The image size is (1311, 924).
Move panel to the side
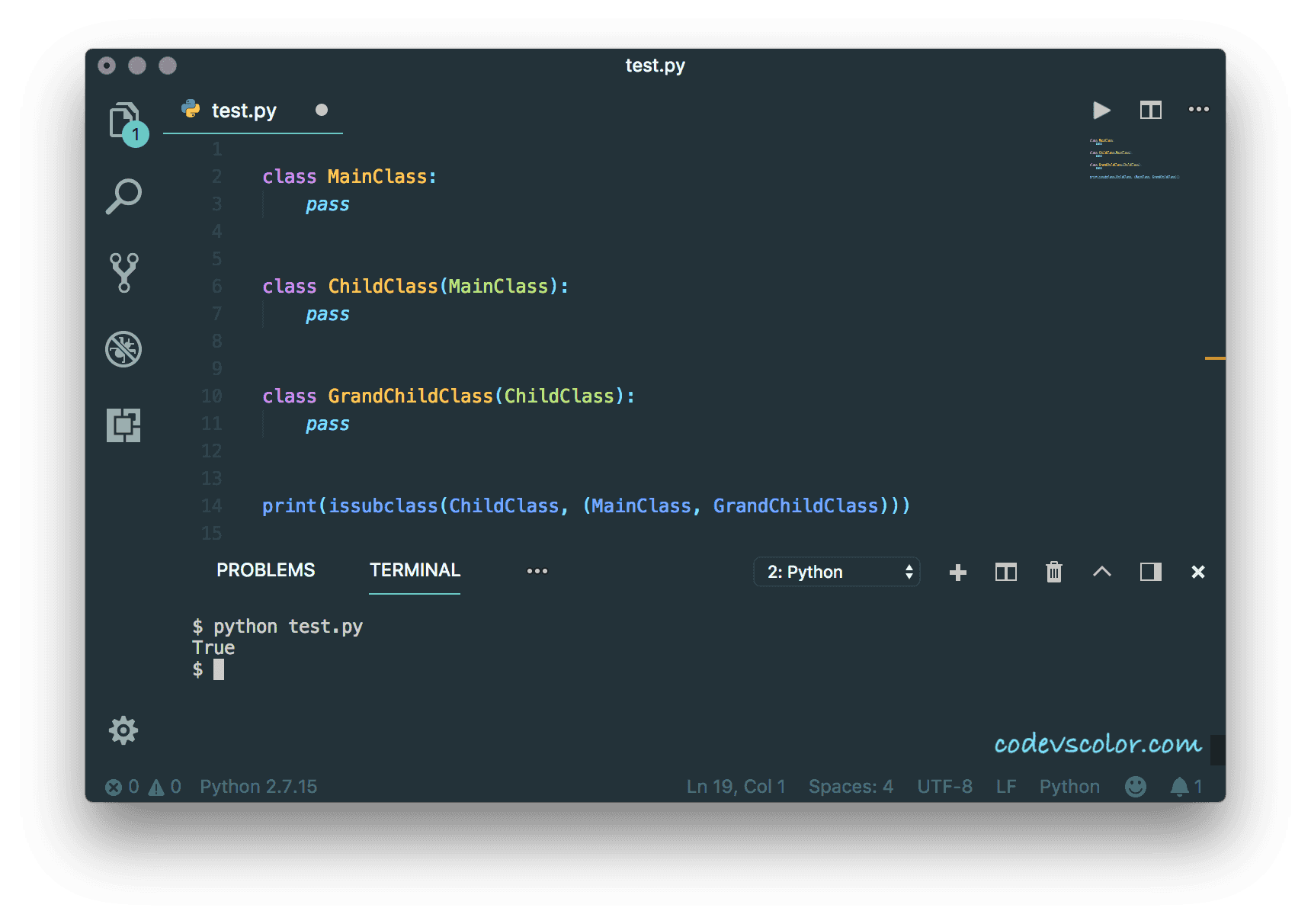[x=1151, y=572]
